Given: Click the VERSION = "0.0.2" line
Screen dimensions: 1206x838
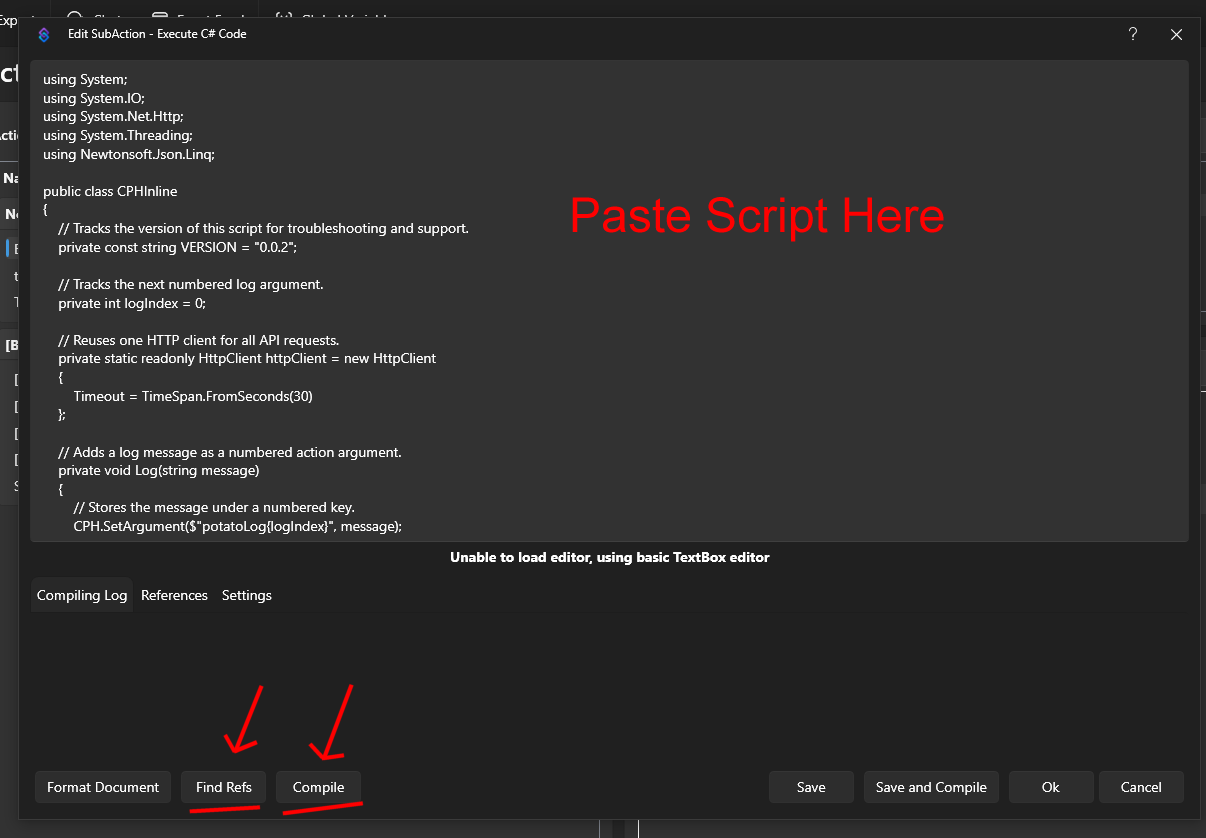Looking at the screenshot, I should [178, 247].
